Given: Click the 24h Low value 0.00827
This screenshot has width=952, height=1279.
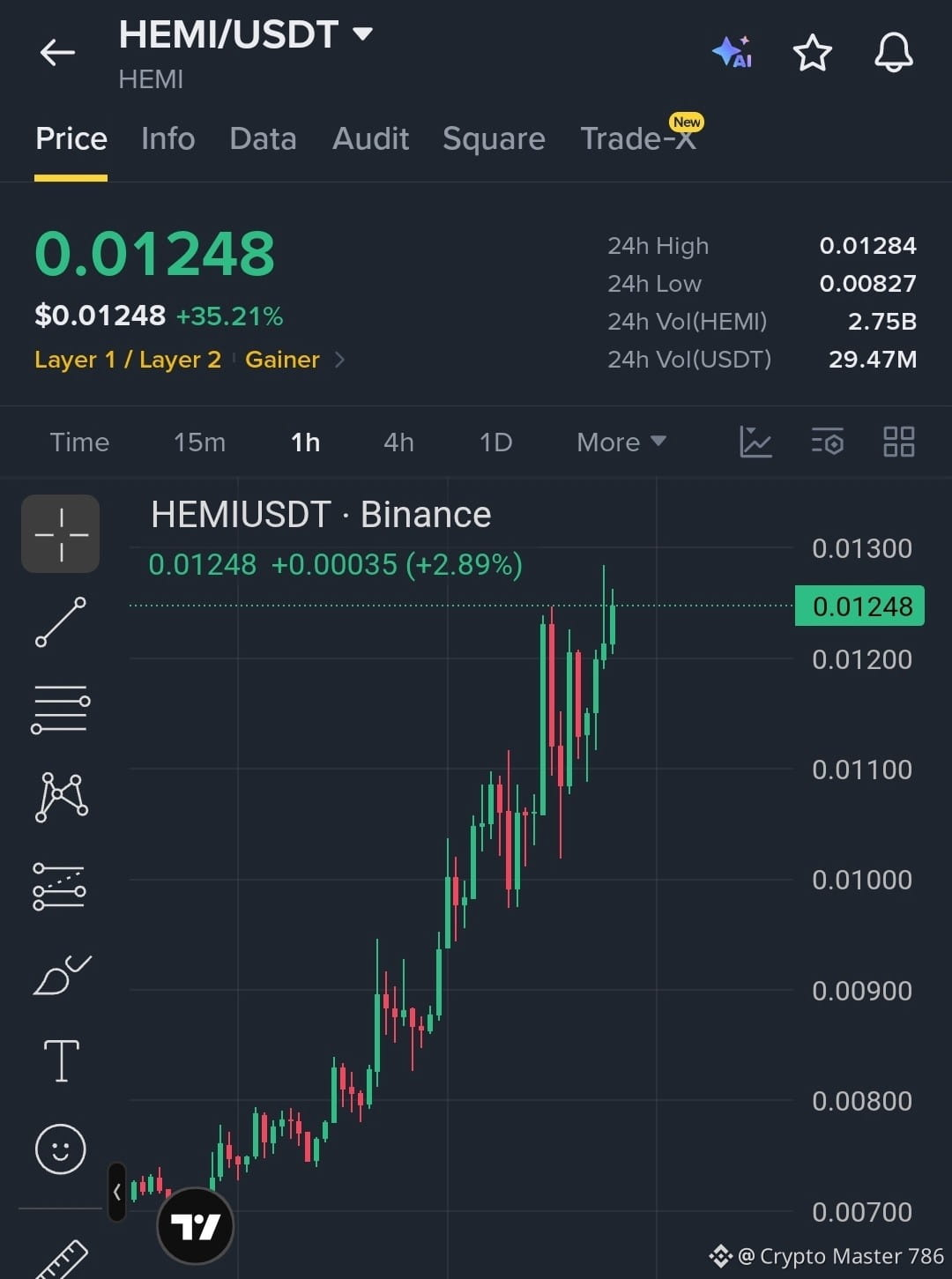Looking at the screenshot, I should (x=867, y=284).
